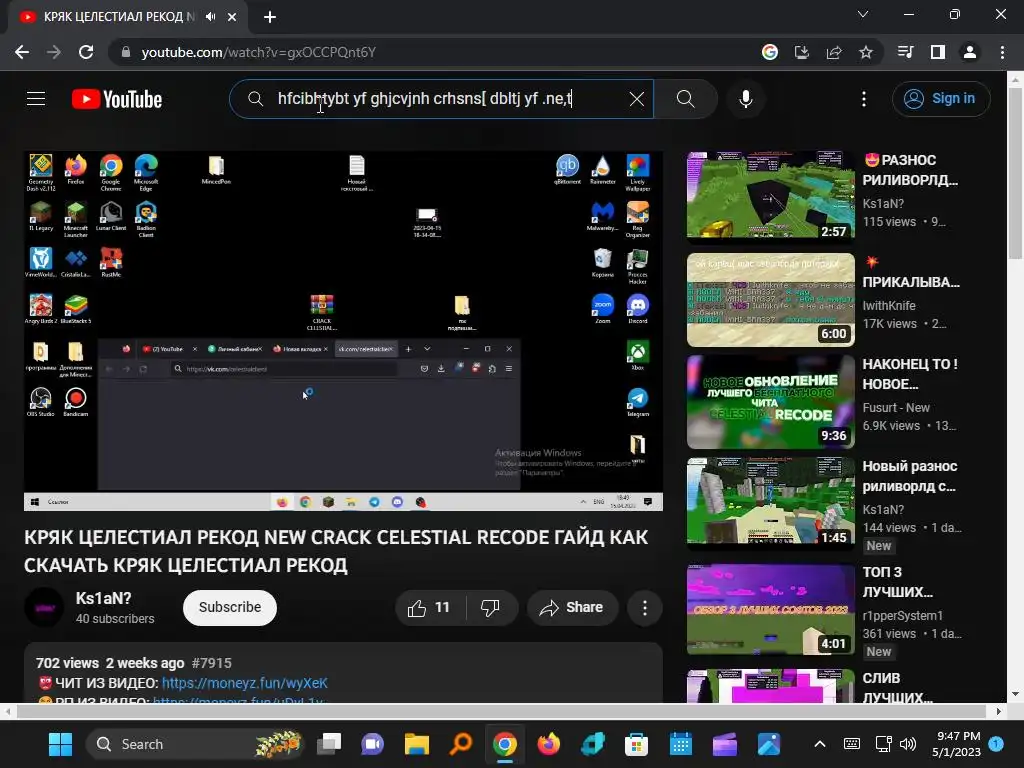Share the video
The width and height of the screenshot is (1024, 768).
point(571,607)
